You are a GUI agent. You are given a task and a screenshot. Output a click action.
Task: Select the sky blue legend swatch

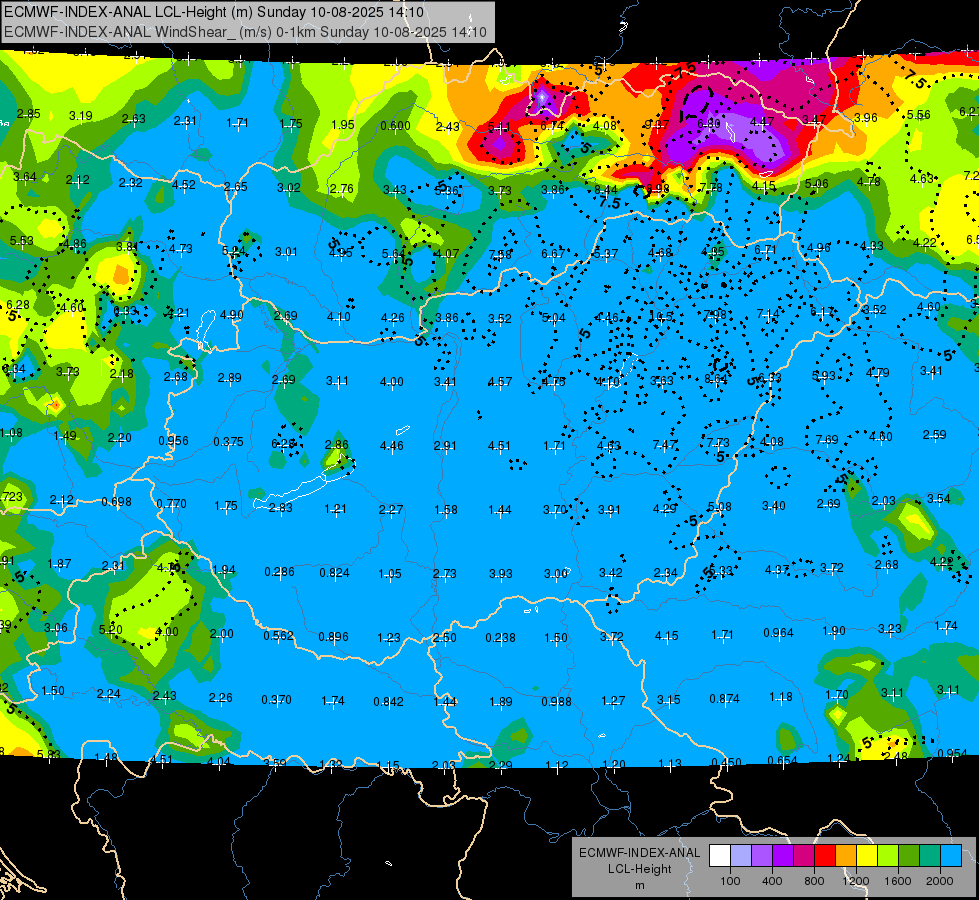point(952,856)
